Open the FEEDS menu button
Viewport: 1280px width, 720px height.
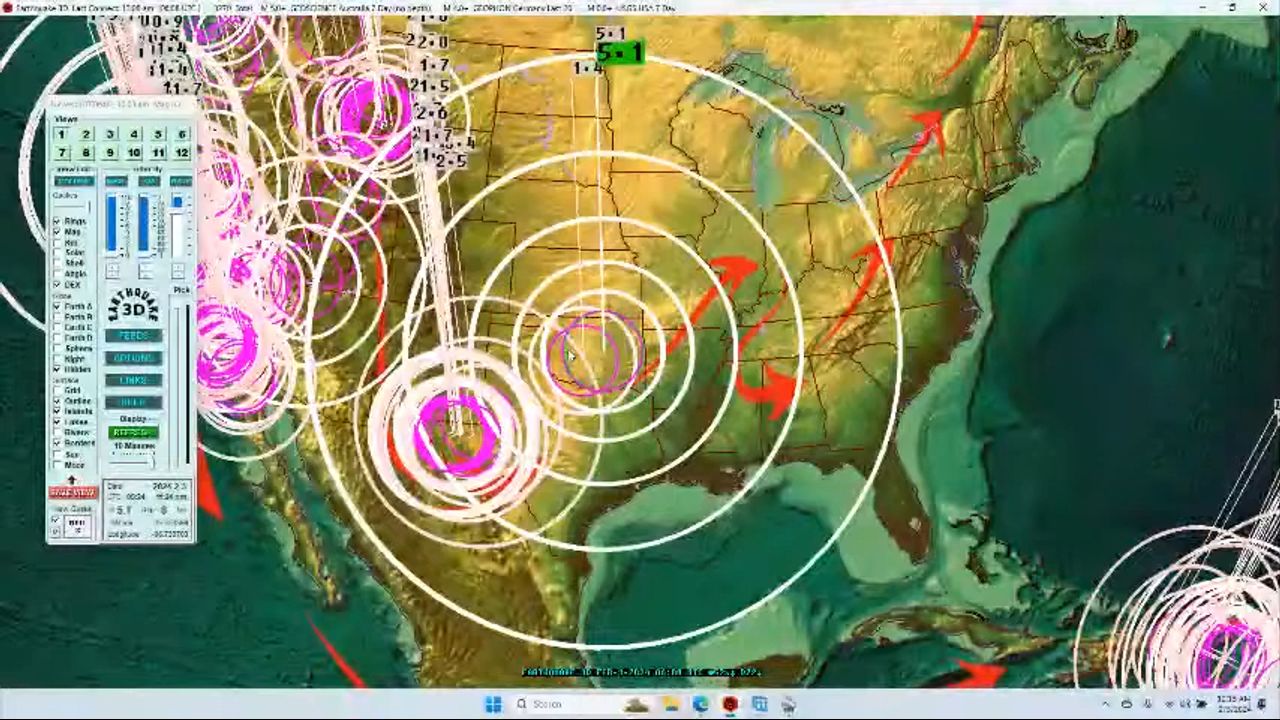(x=133, y=336)
